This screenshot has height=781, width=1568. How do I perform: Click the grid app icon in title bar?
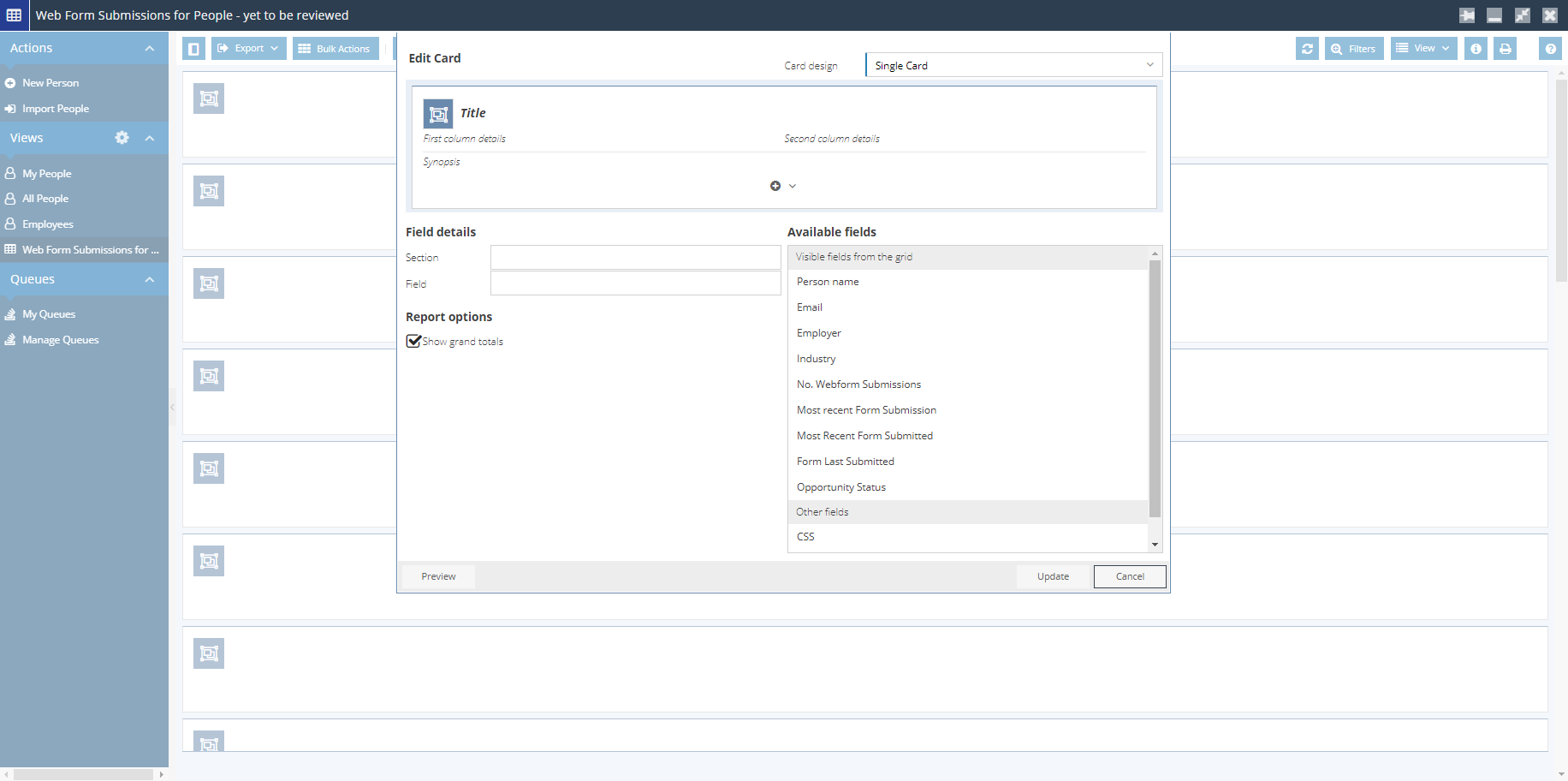tap(15, 15)
